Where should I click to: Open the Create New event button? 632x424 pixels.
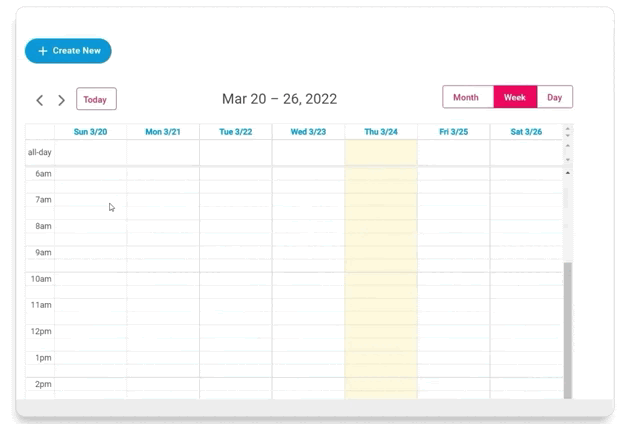[x=68, y=51]
